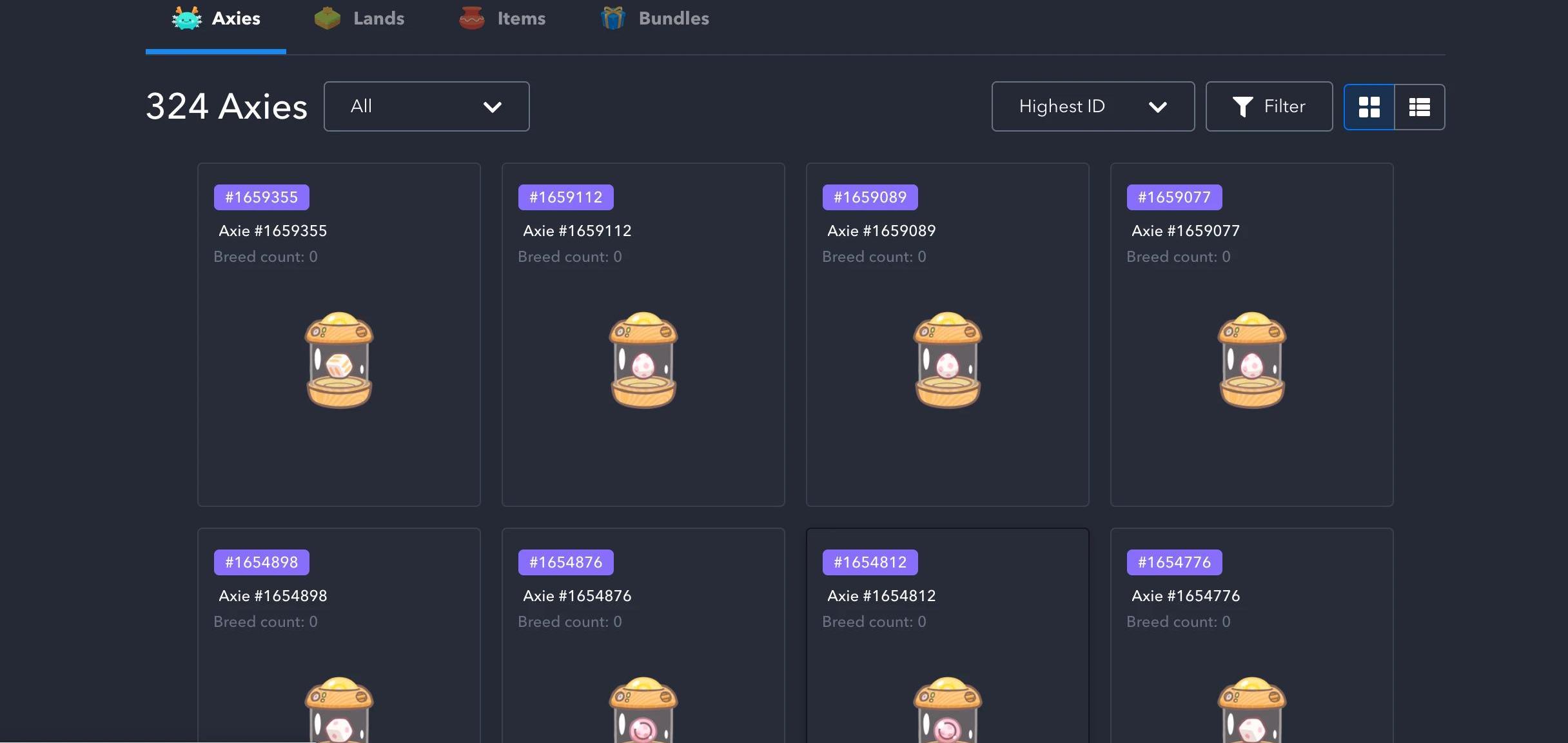The height and width of the screenshot is (743, 1568).
Task: Open the Filter panel
Action: coord(1269,106)
